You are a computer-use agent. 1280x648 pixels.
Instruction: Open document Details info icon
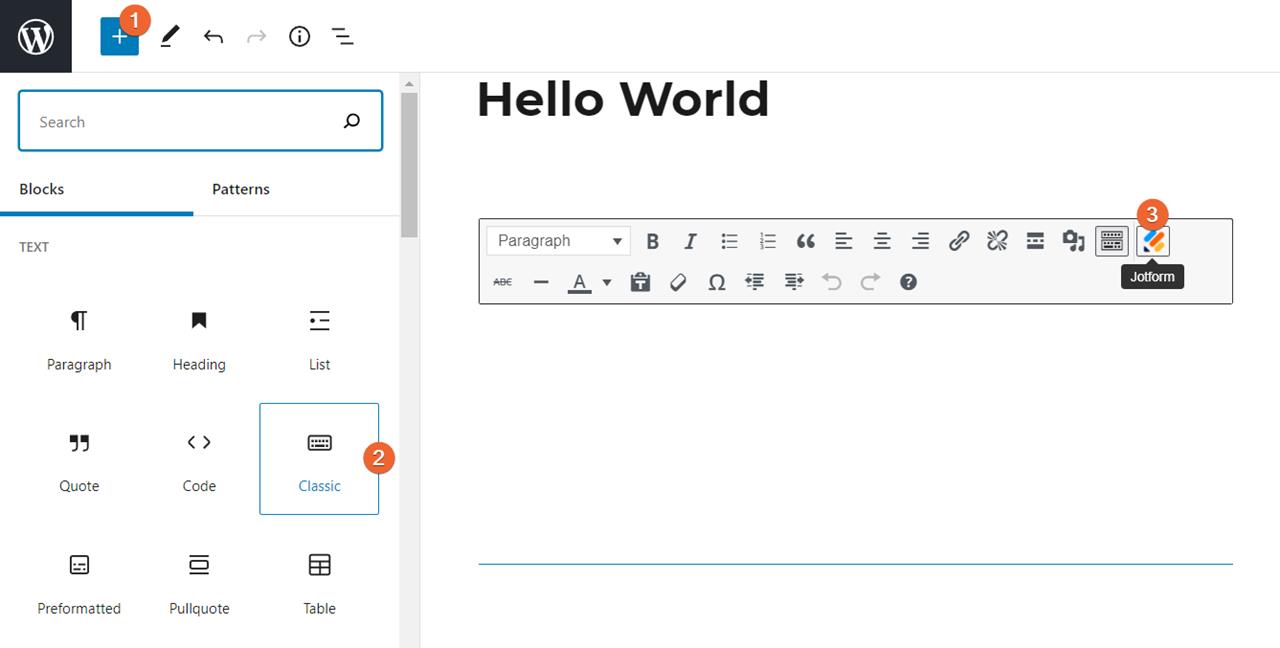point(299,37)
